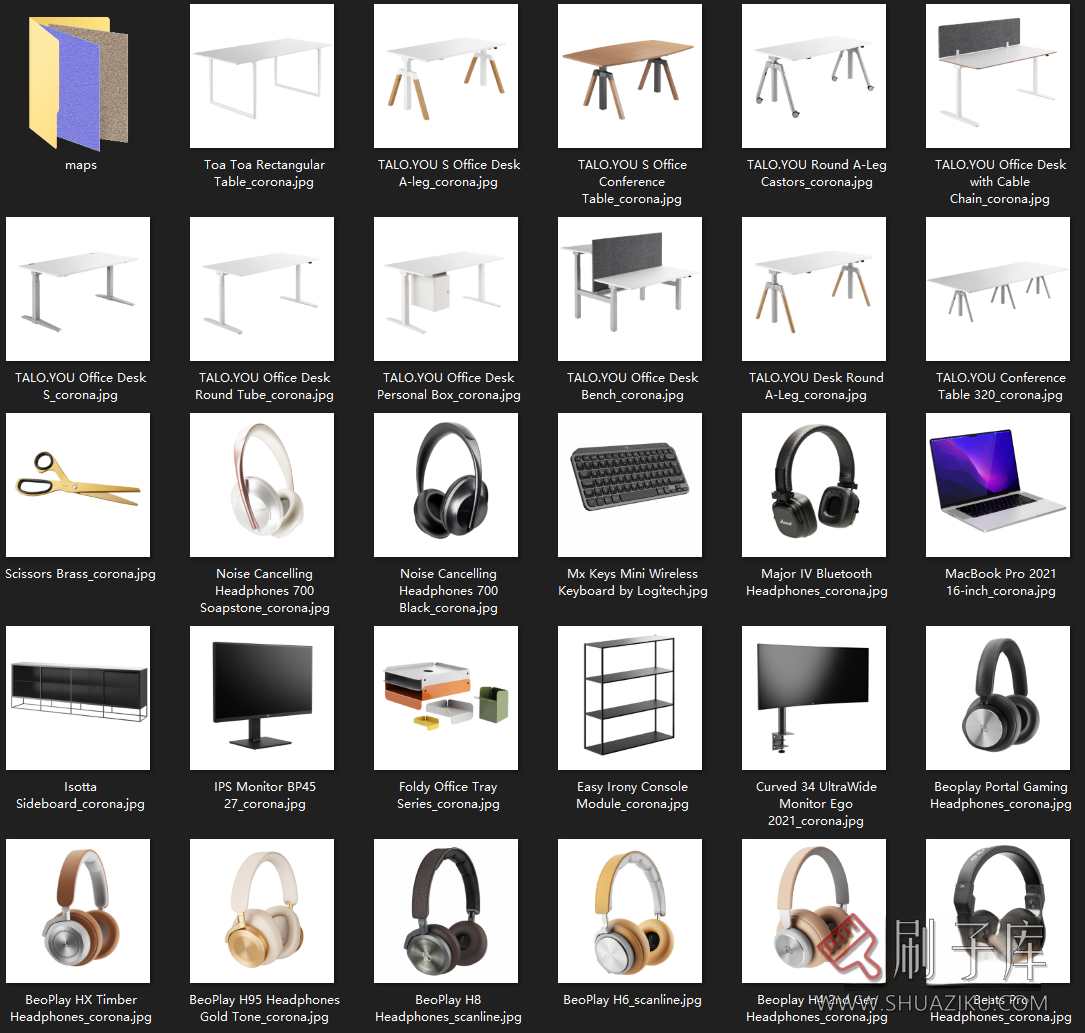Select the TALO.YOU Office Desk Personal Box thumbnail
This screenshot has width=1085, height=1033.
446,289
